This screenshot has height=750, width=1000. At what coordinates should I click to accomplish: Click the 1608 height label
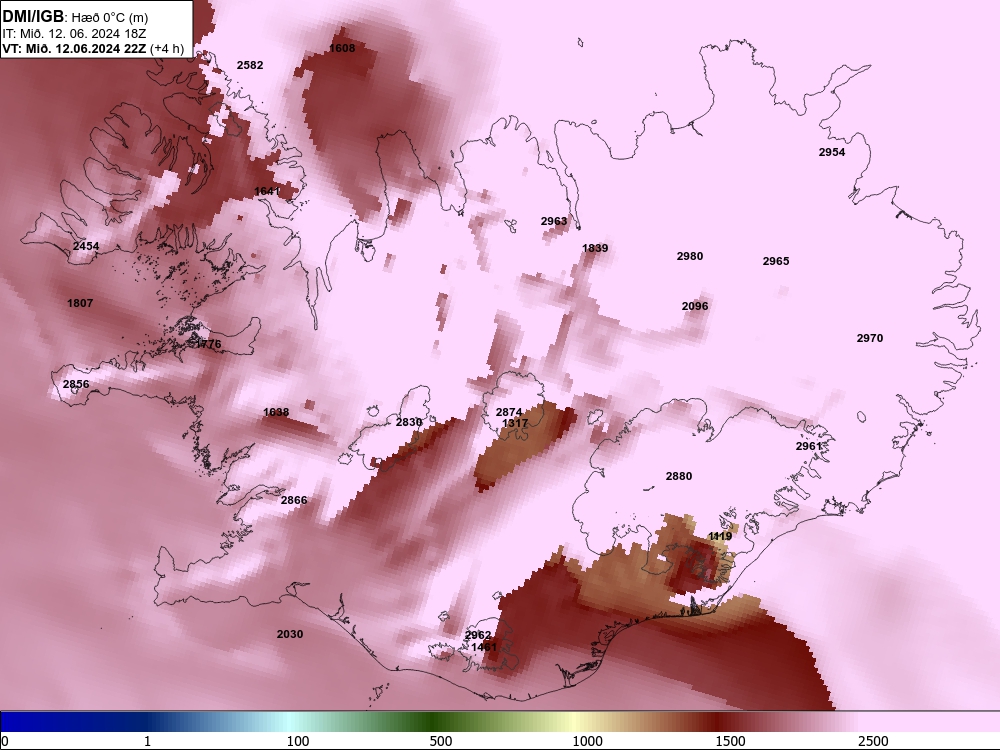[x=342, y=48]
